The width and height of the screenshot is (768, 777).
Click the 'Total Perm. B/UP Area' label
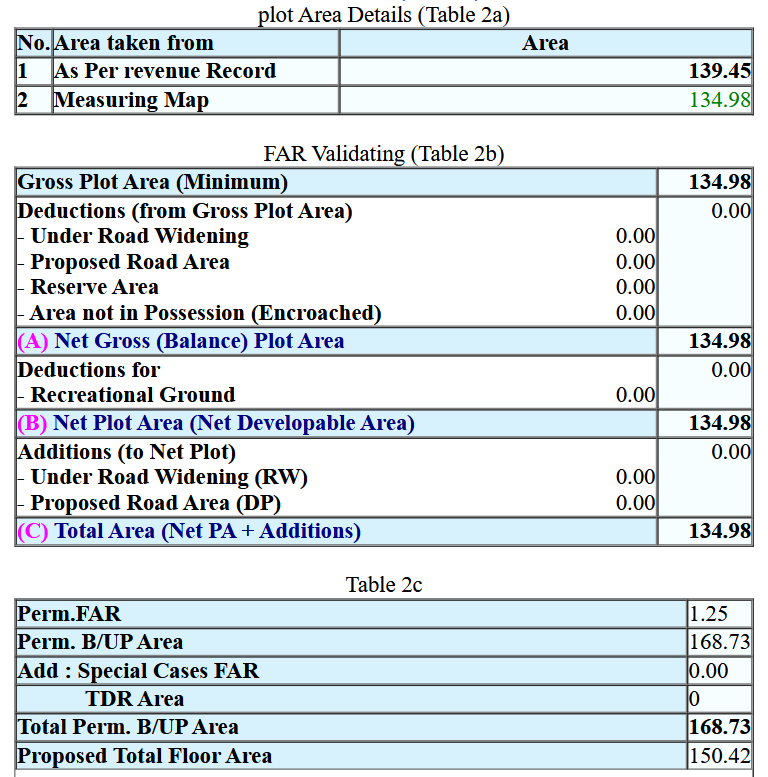point(128,727)
